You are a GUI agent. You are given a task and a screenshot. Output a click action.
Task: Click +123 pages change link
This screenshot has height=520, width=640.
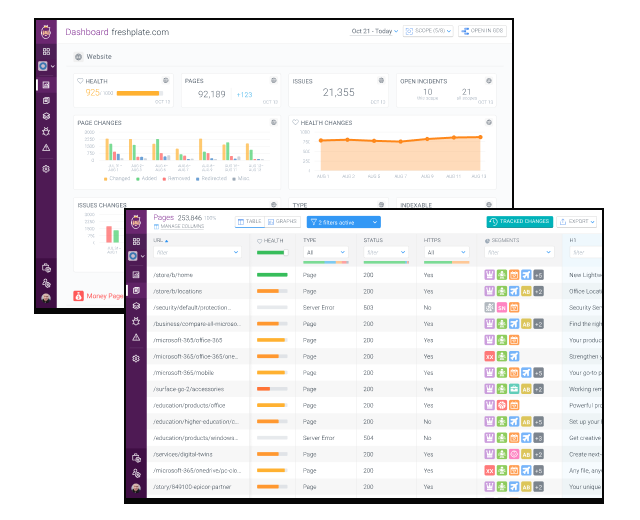244,95
